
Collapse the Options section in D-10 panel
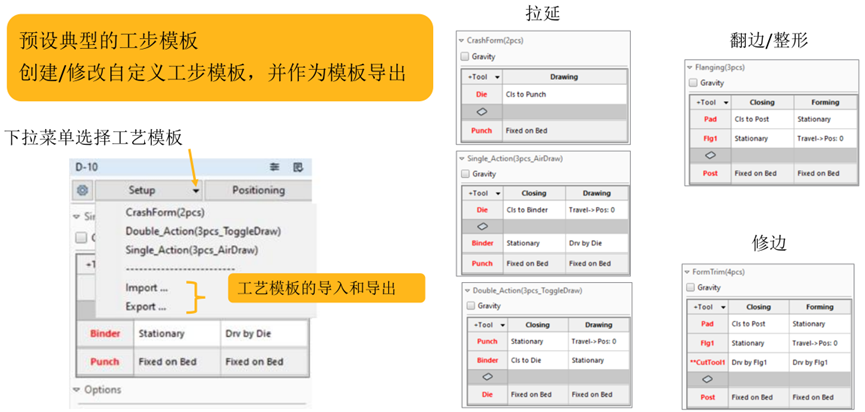77,389
